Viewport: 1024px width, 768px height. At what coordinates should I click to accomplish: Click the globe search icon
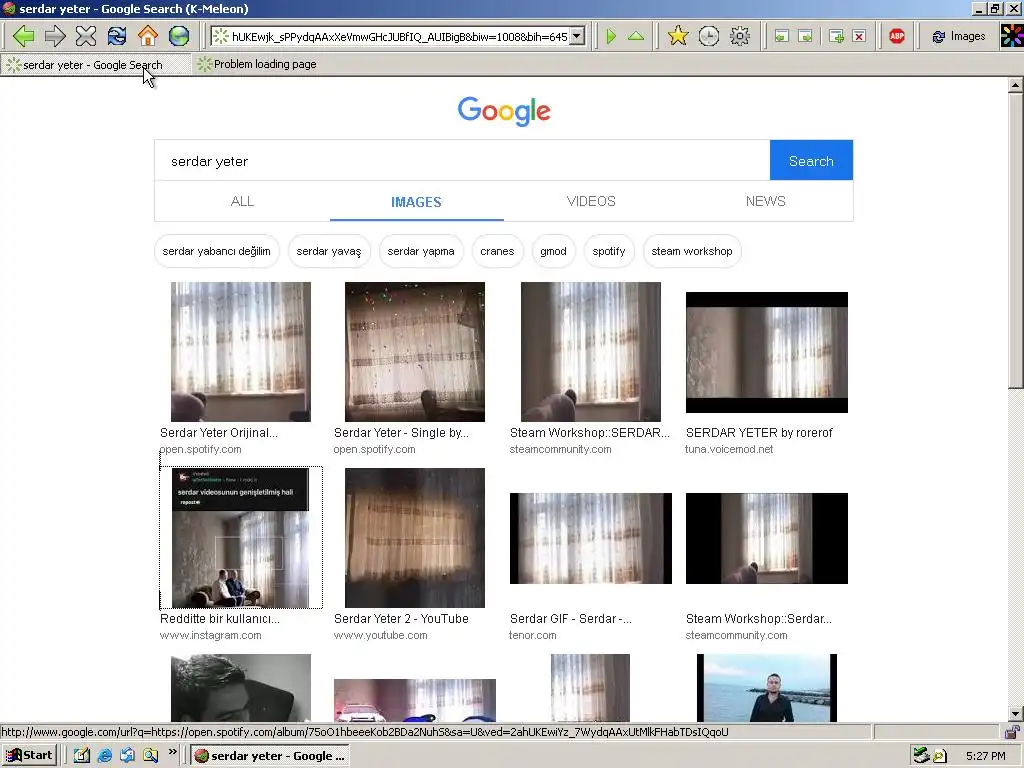178,36
